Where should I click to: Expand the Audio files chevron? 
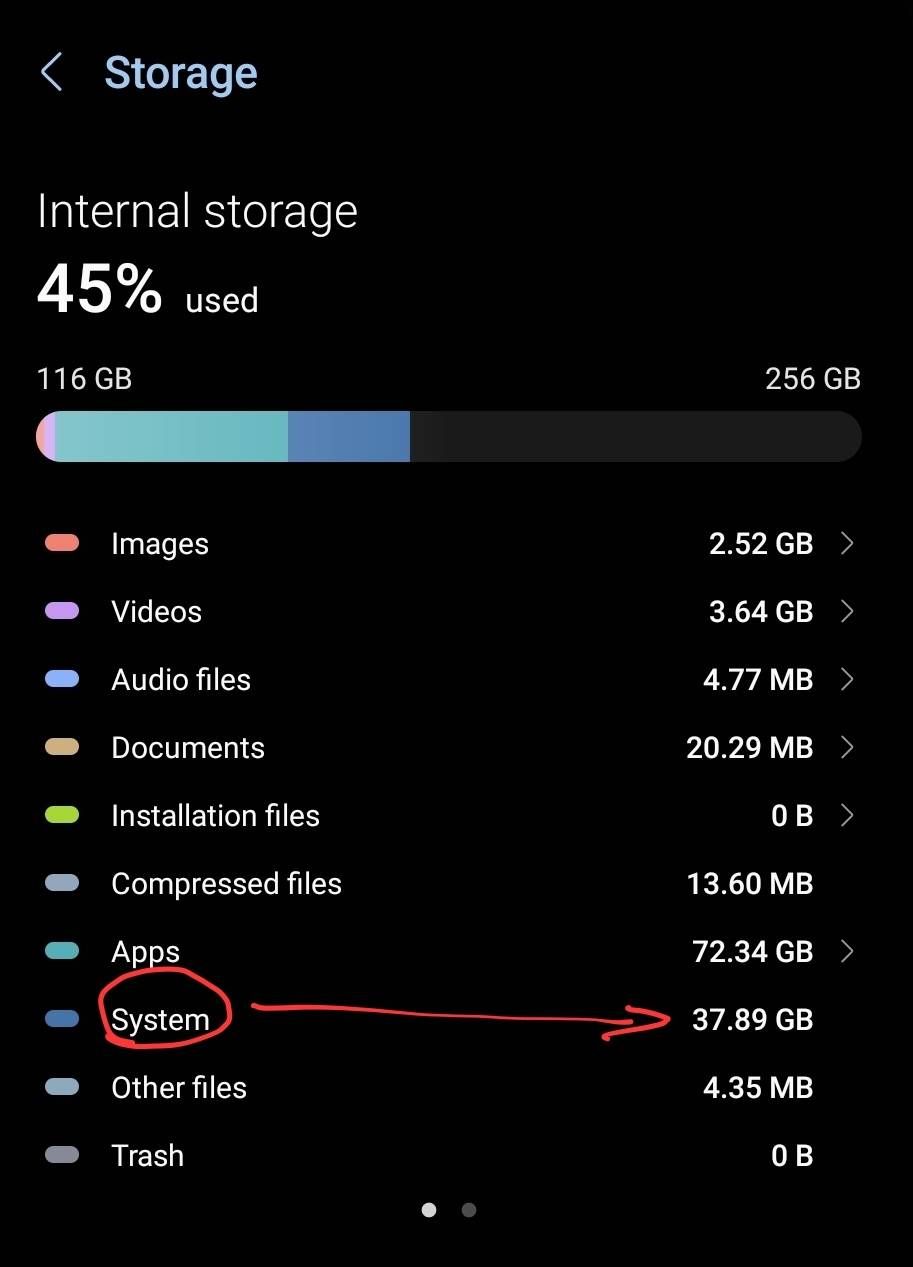[847, 679]
